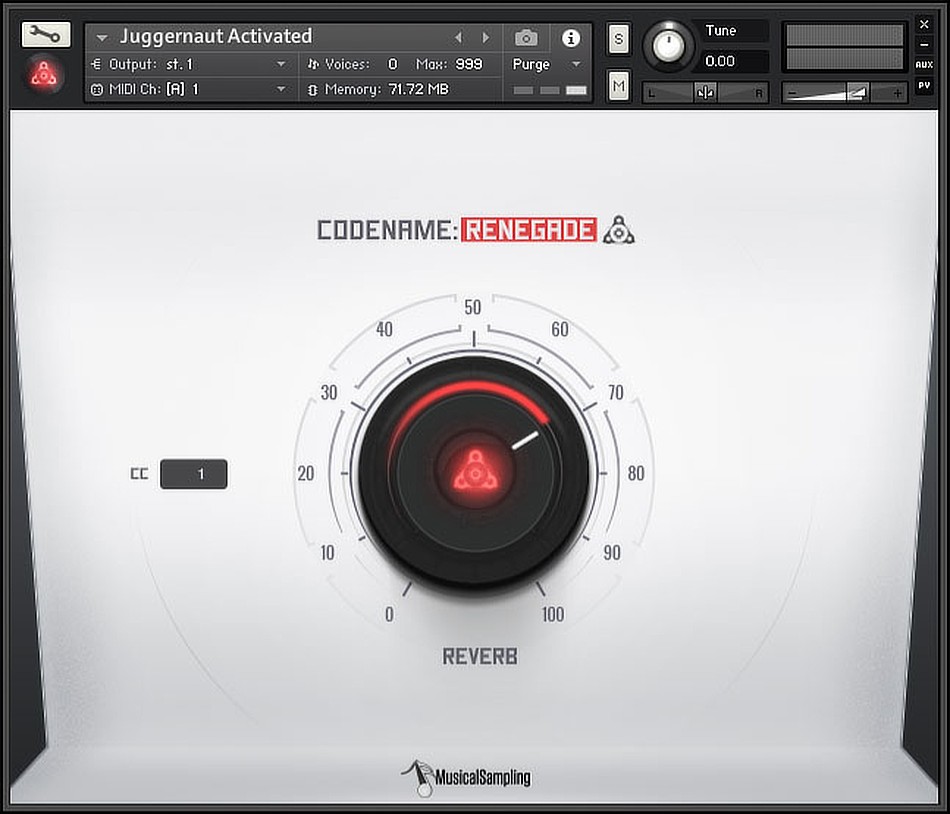Click the 20 mark on reverb scale

(306, 473)
